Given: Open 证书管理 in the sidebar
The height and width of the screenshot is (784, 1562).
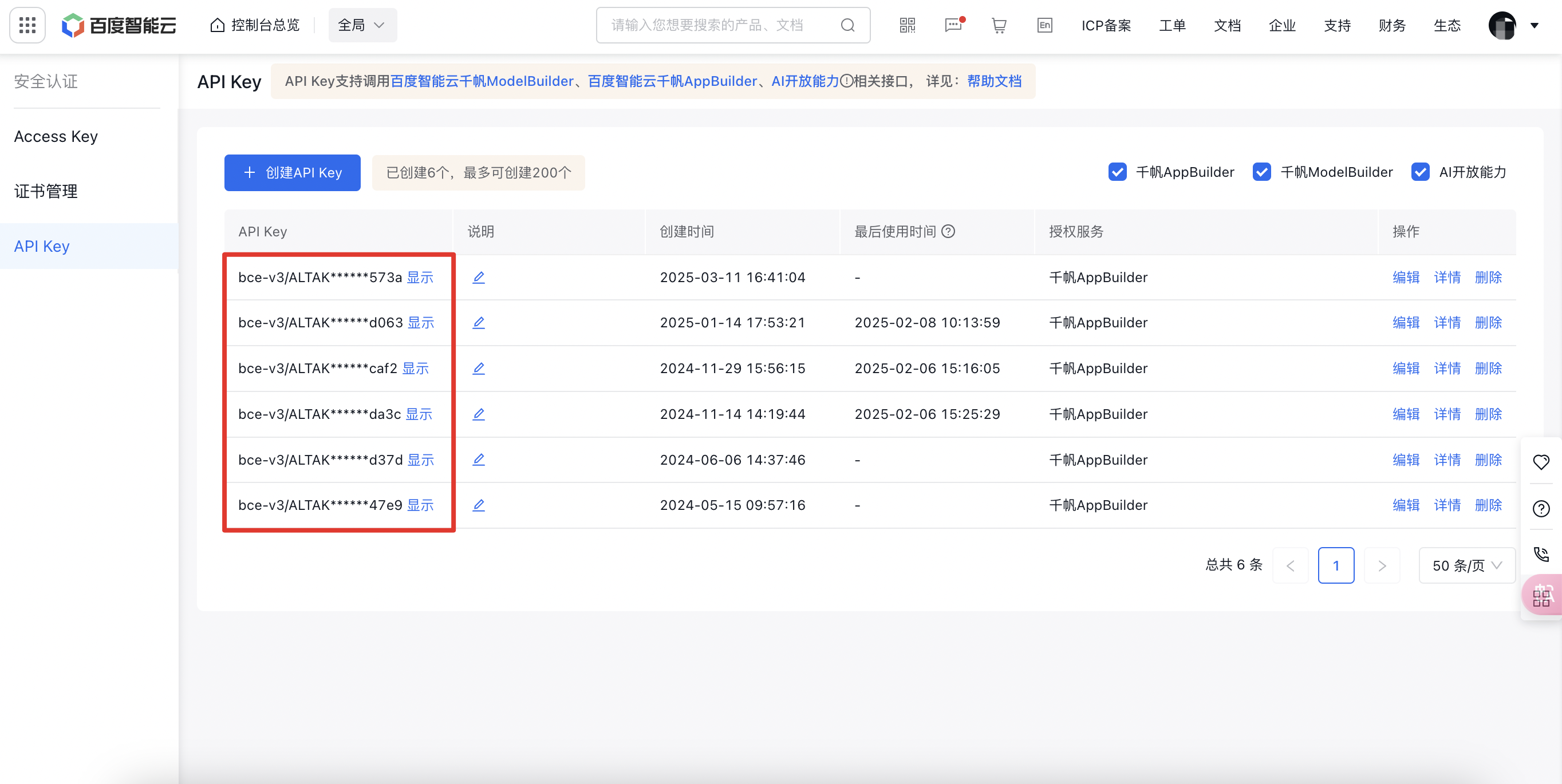Looking at the screenshot, I should click(x=45, y=192).
